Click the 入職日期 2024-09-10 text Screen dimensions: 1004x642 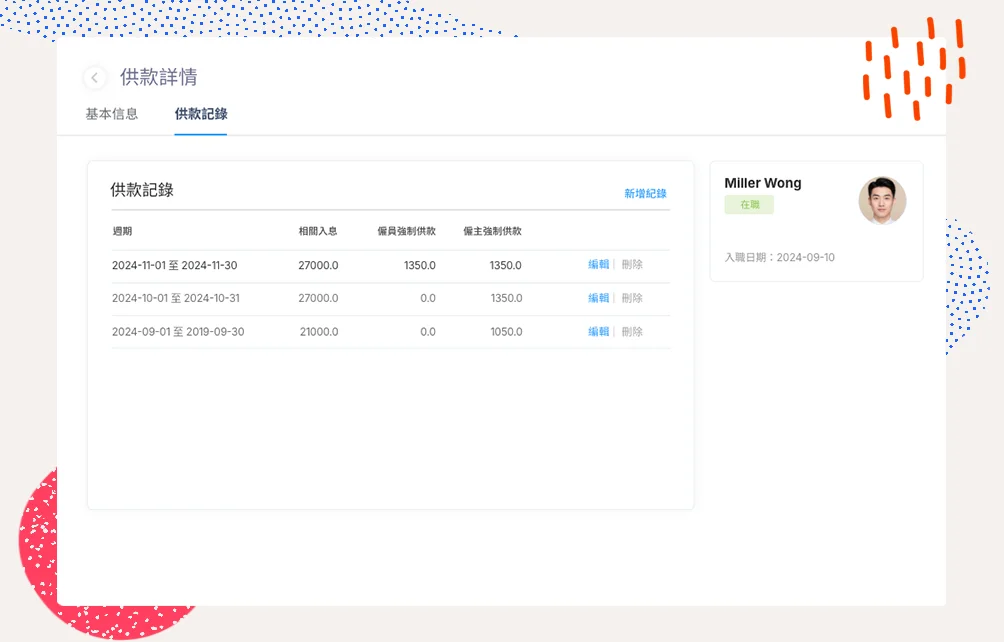point(779,258)
